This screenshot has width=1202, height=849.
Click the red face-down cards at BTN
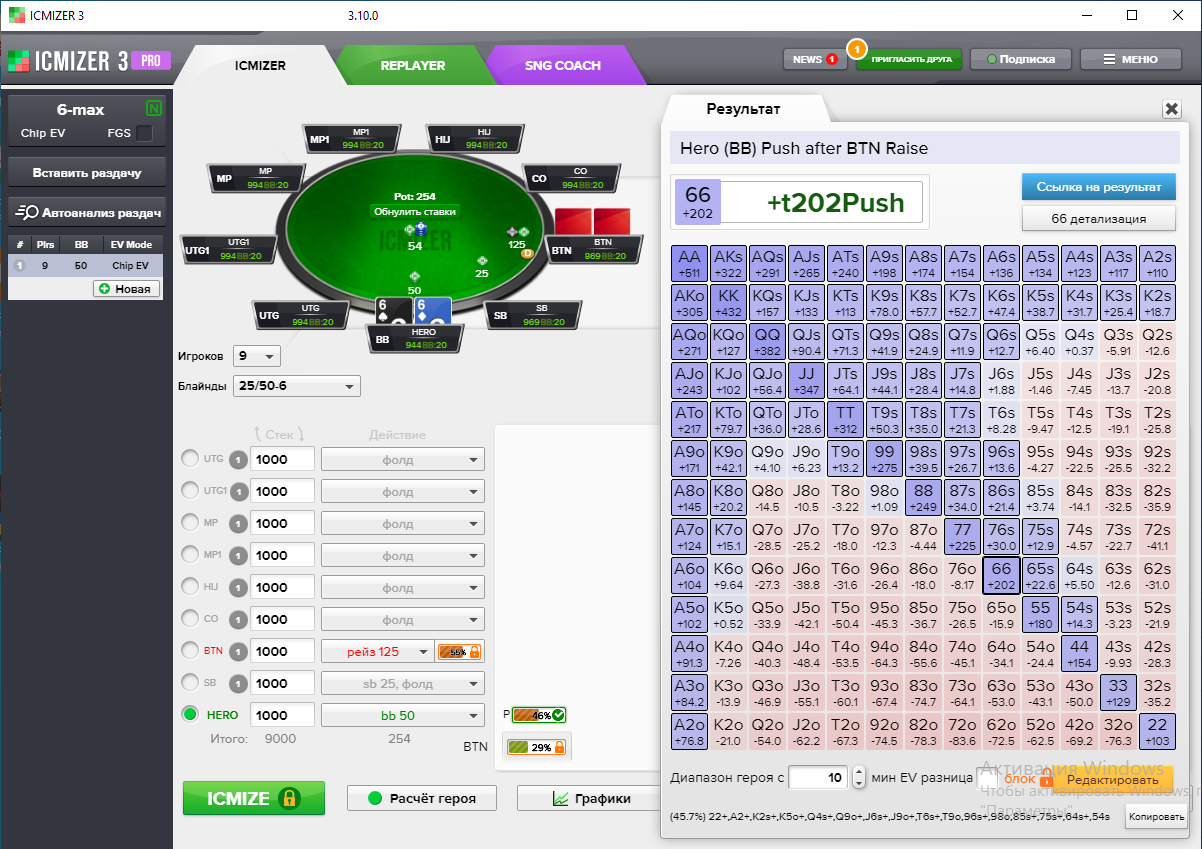pyautogui.click(x=593, y=220)
